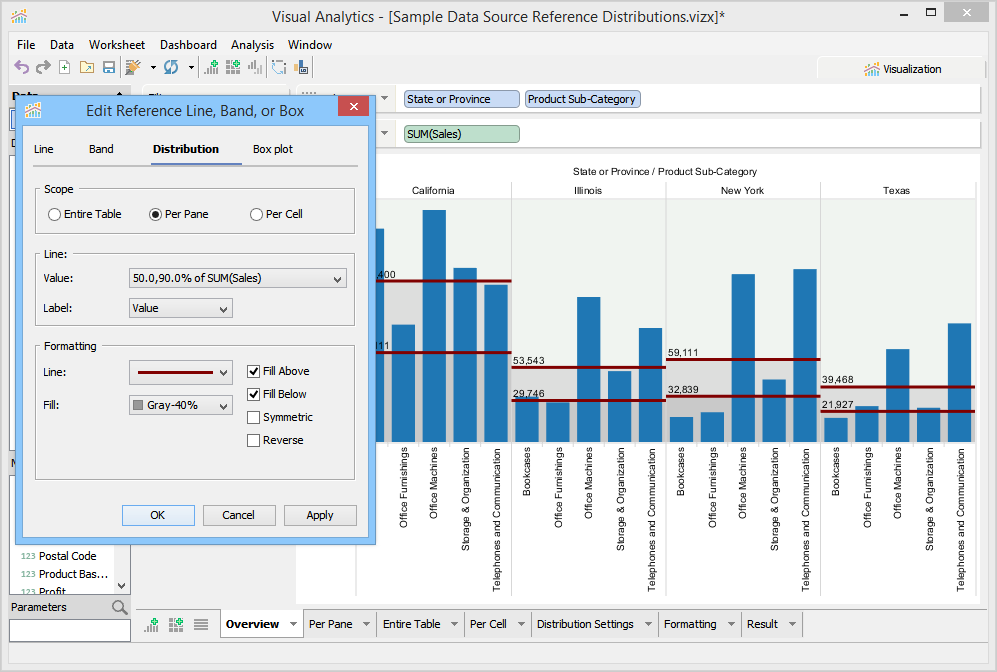Switch to the Box plot tab
Screen dimensions: 997x672
(273, 149)
